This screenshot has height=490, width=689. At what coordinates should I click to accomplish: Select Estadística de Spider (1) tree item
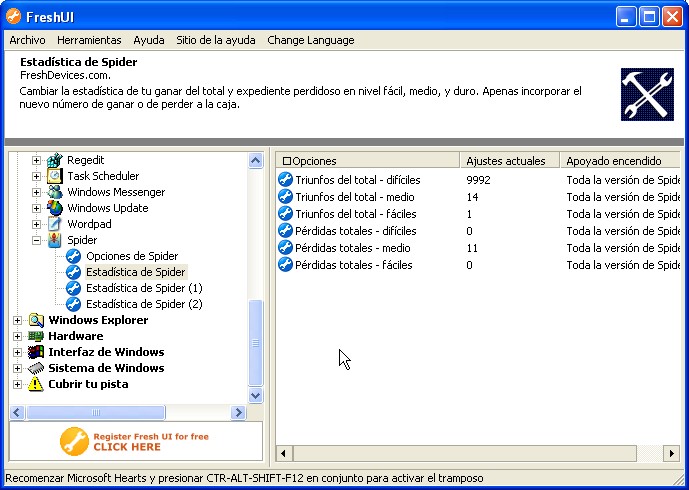(x=144, y=288)
